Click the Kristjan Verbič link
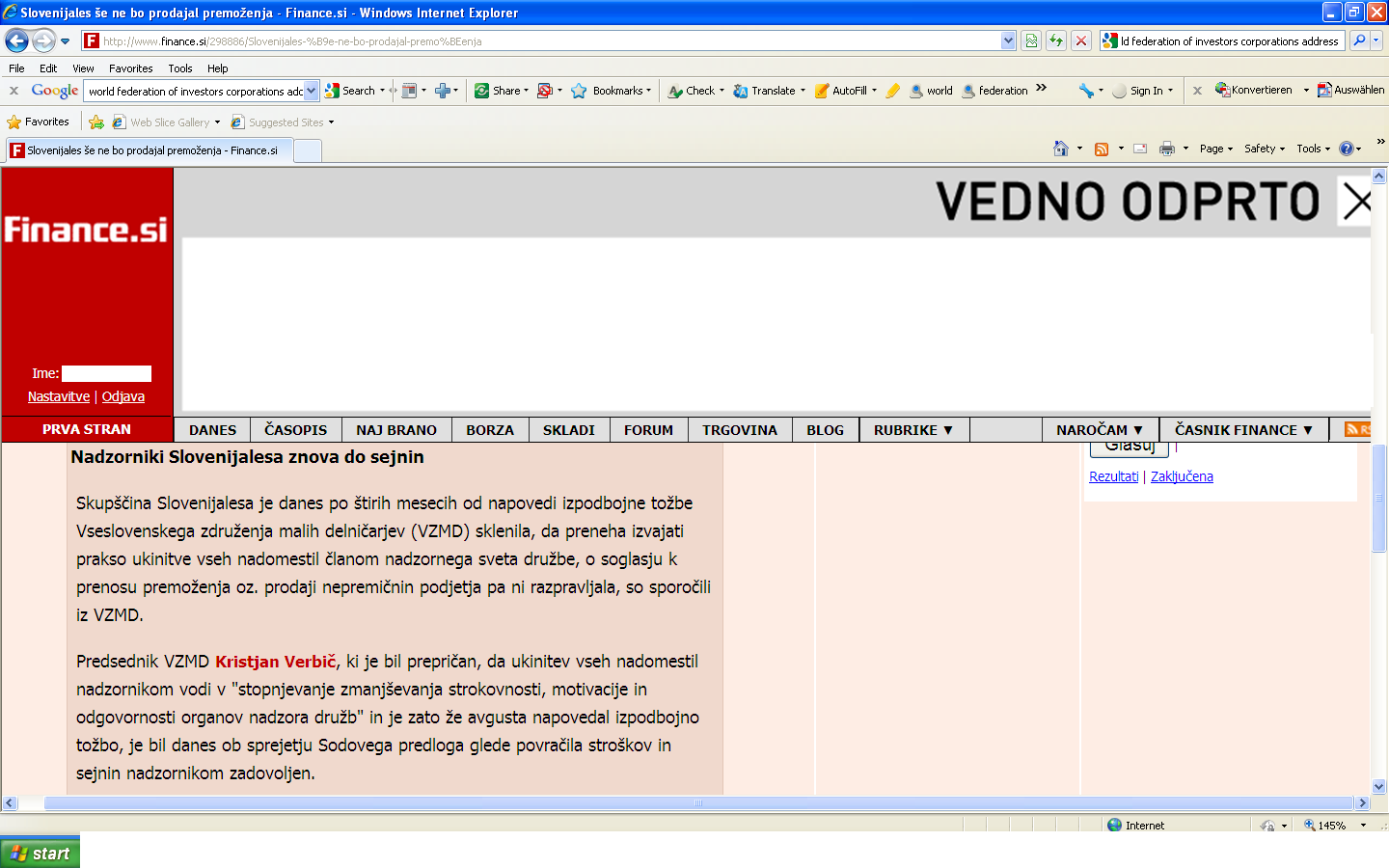Image resolution: width=1389 pixels, height=868 pixels. pos(275,662)
